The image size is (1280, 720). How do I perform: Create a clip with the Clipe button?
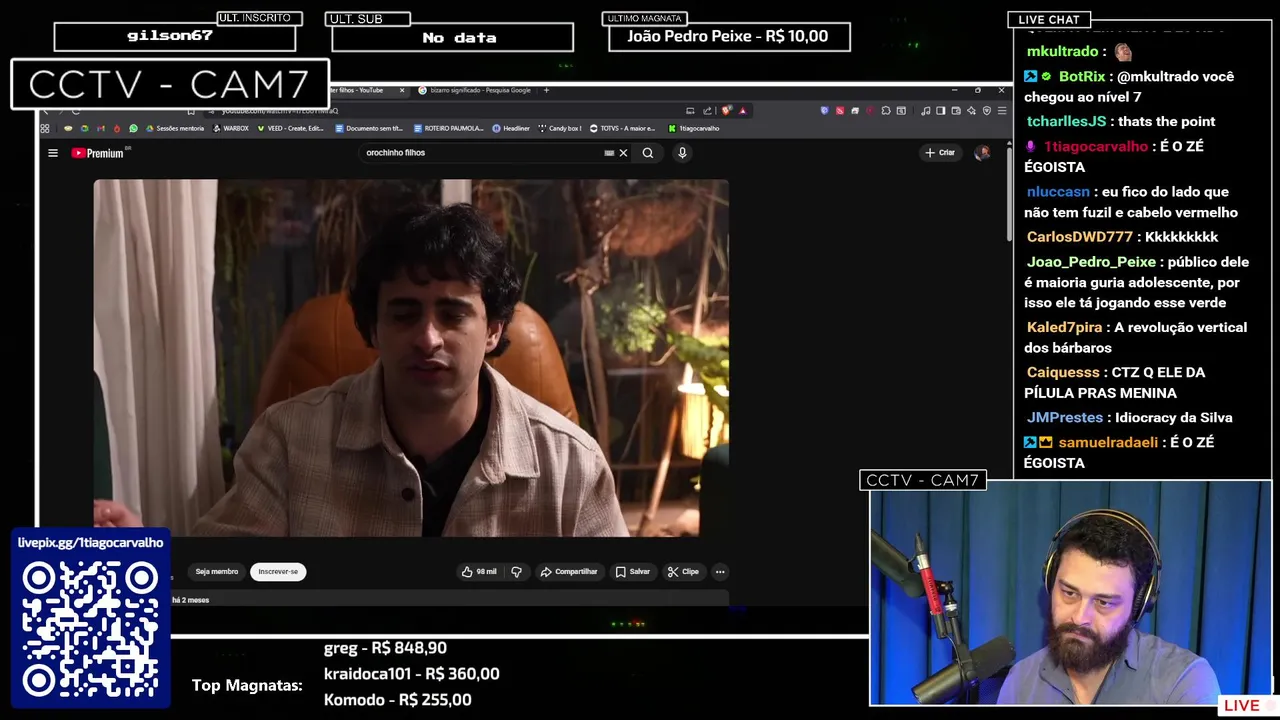coord(684,572)
